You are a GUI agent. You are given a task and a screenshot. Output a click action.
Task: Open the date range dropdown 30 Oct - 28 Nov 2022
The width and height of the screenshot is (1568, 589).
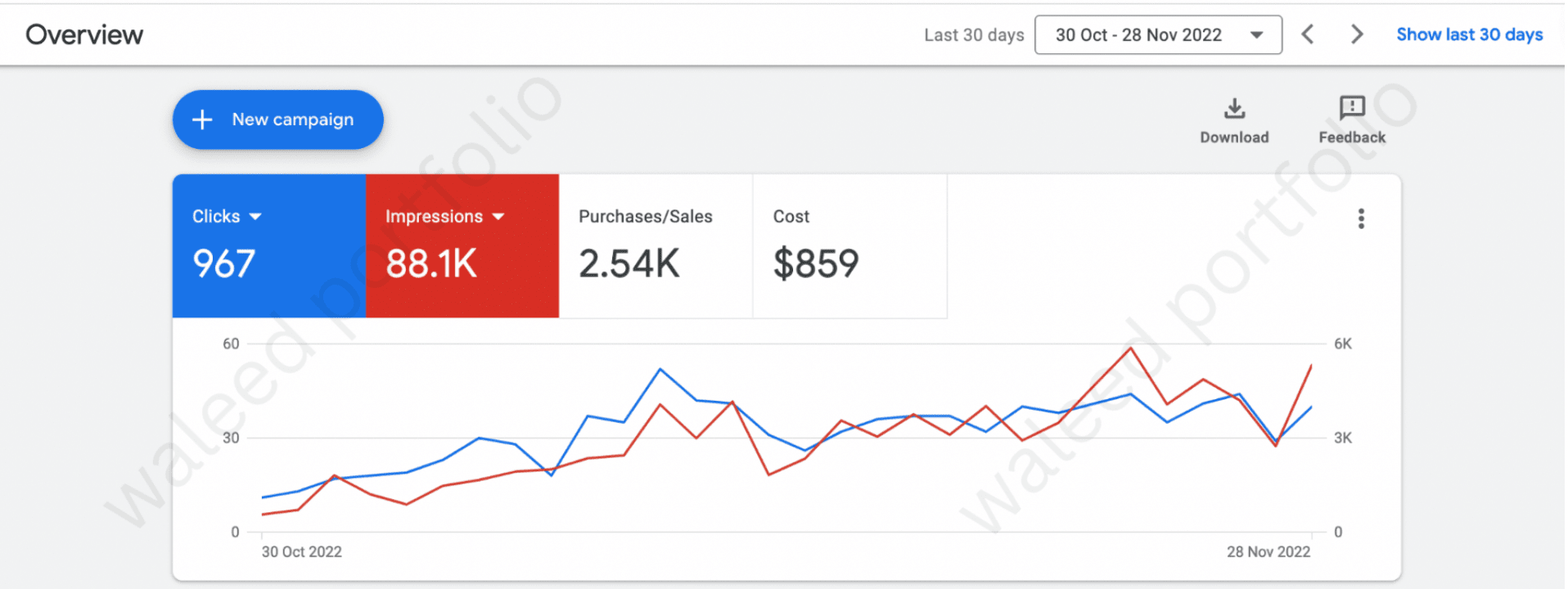[x=1158, y=34]
